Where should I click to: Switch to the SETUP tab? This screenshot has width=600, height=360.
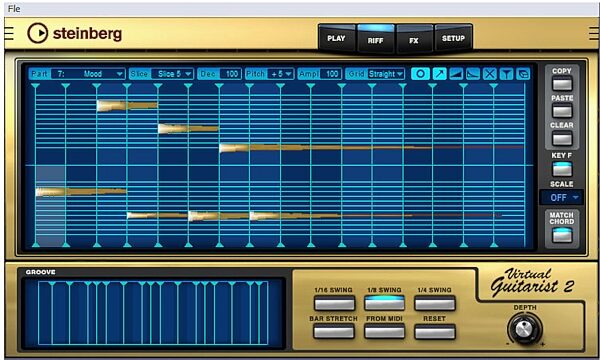pyautogui.click(x=453, y=38)
